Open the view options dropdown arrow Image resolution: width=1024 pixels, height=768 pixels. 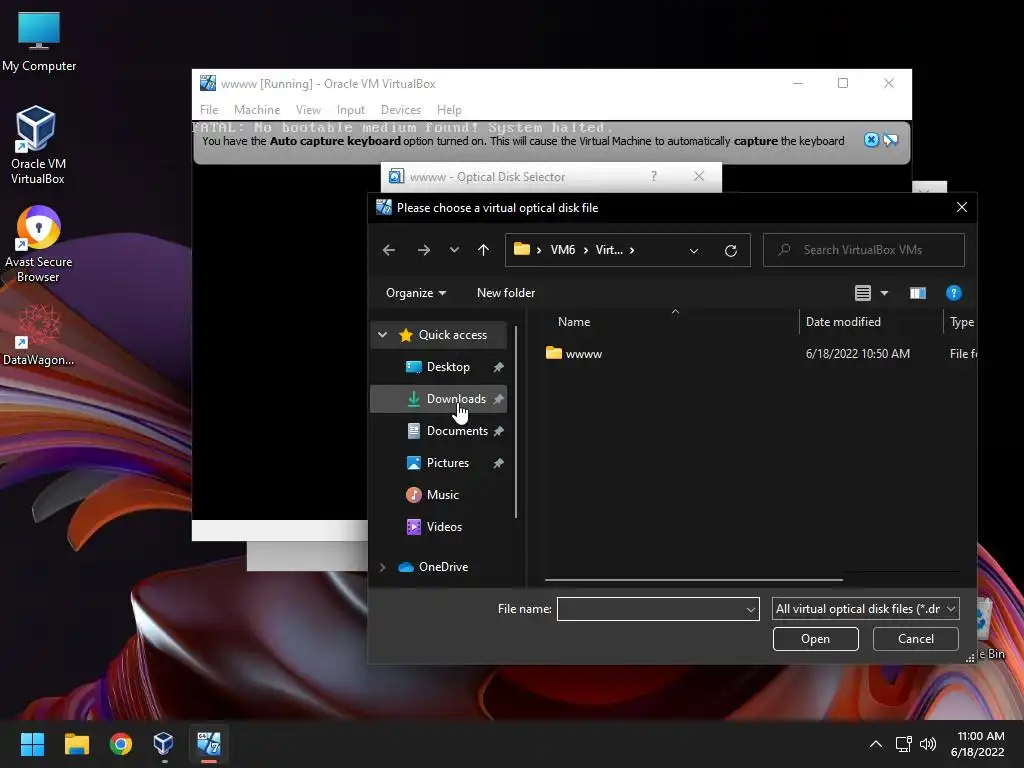tap(884, 293)
